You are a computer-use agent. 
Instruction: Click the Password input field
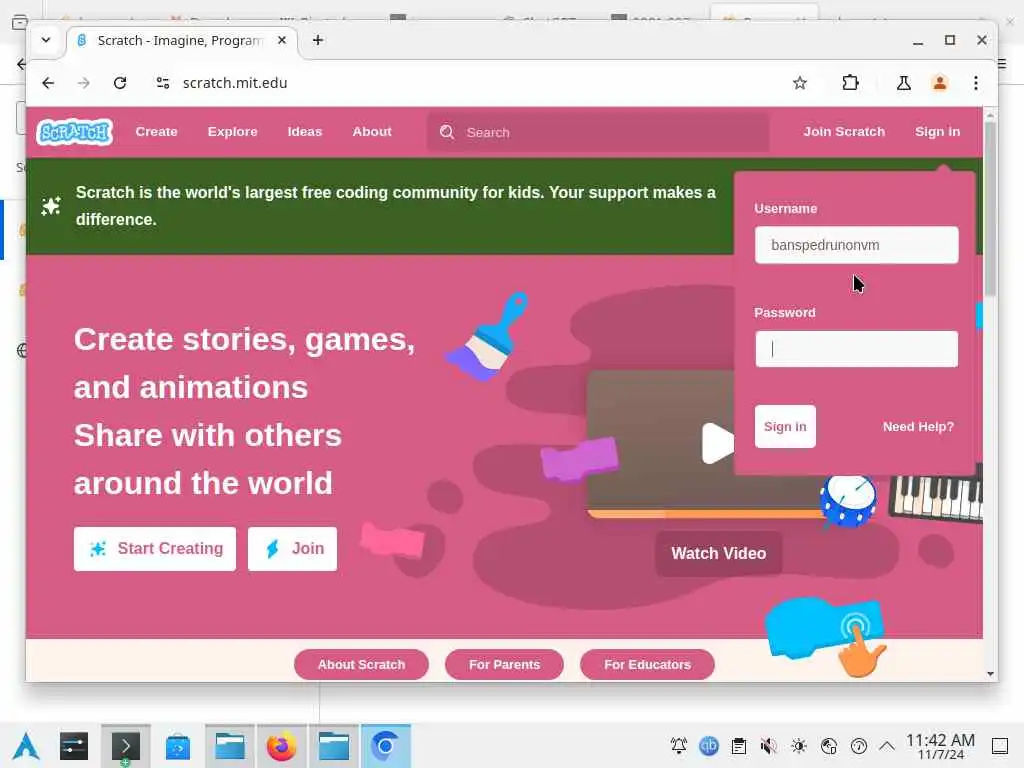point(856,349)
